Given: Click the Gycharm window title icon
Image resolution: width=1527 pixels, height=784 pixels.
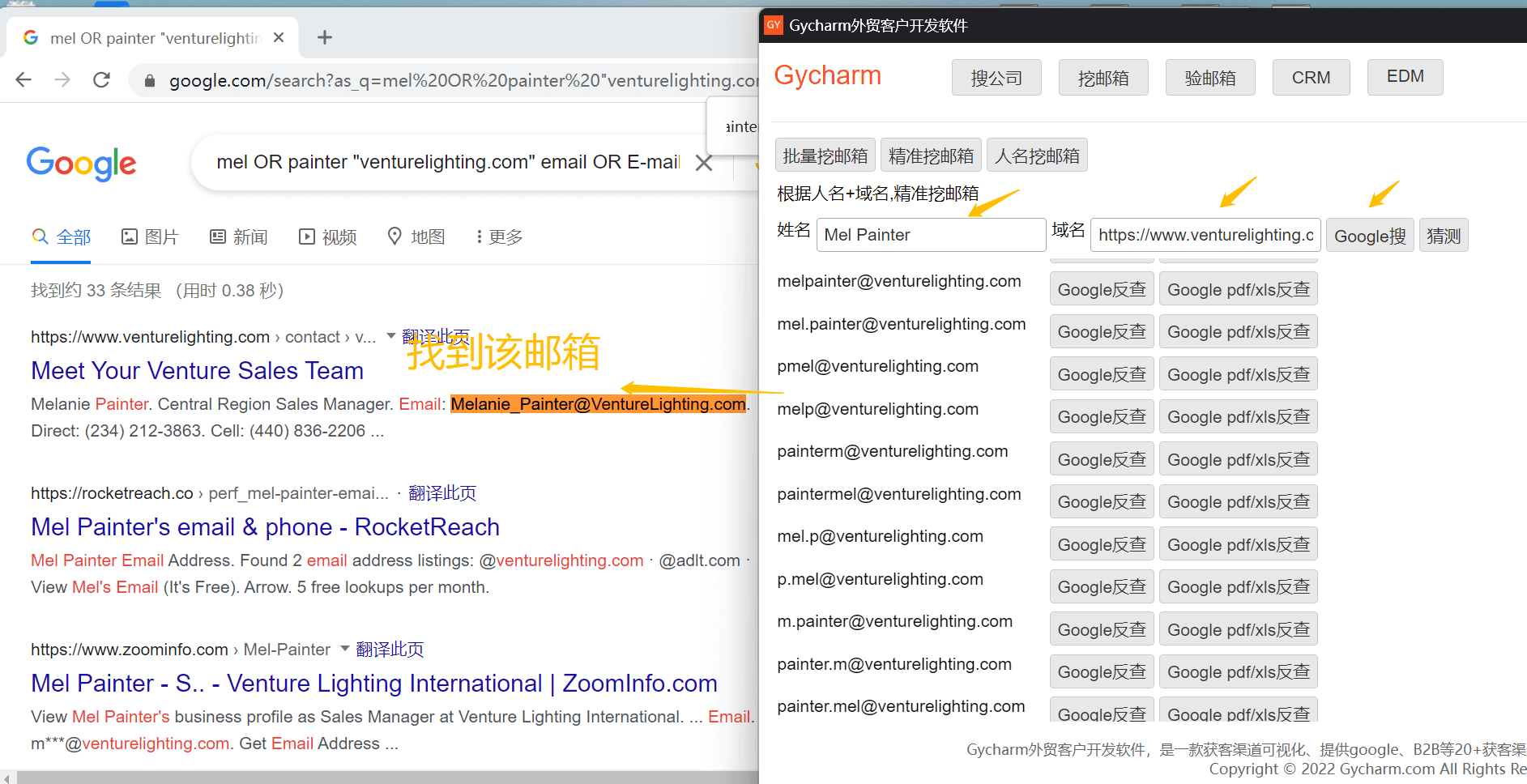Looking at the screenshot, I should [x=774, y=25].
